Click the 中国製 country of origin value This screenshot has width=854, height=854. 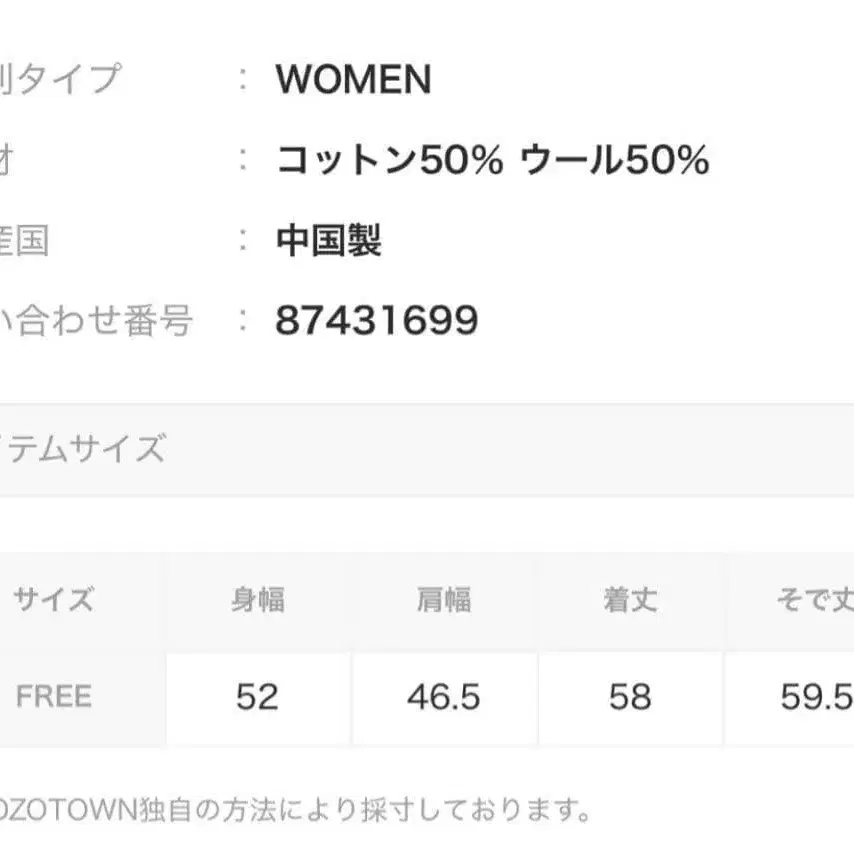point(328,240)
